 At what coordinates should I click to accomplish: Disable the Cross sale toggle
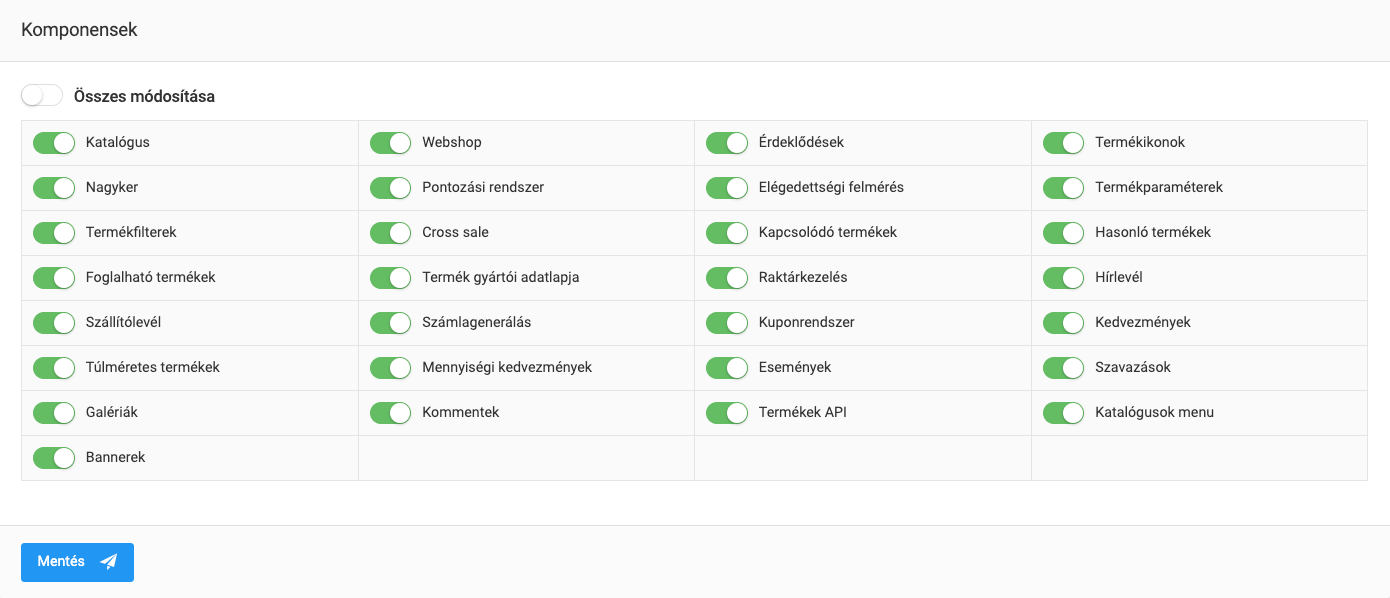(390, 233)
